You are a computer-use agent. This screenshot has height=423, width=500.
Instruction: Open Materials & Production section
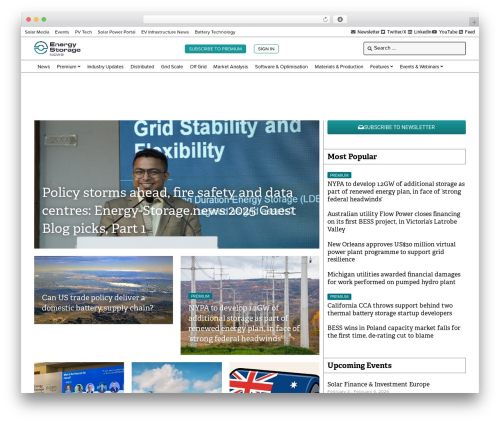[339, 67]
